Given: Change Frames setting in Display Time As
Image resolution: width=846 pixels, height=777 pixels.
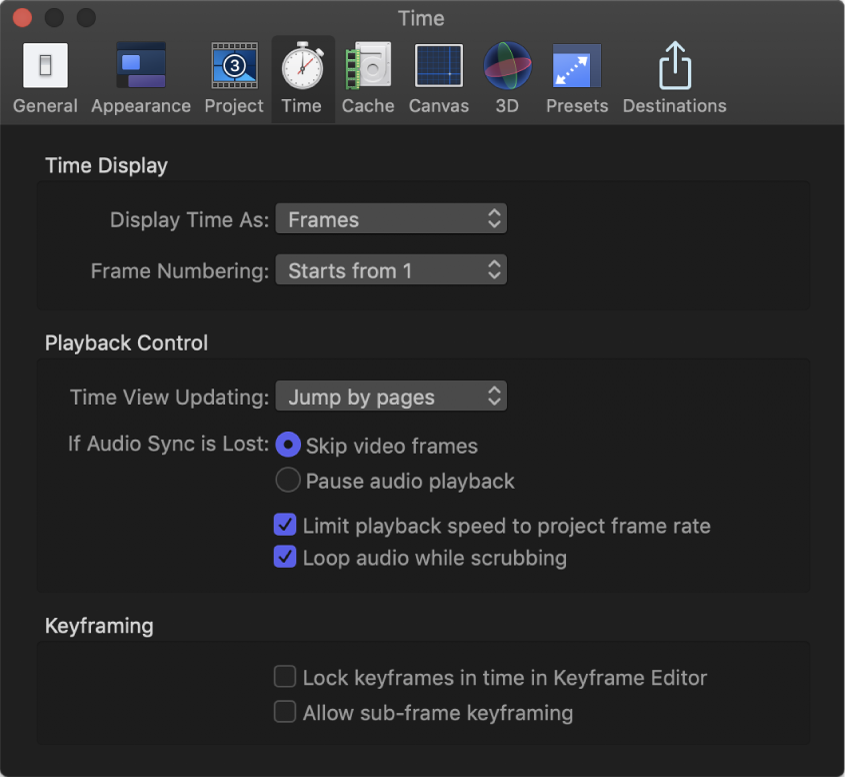Looking at the screenshot, I should pos(391,219).
